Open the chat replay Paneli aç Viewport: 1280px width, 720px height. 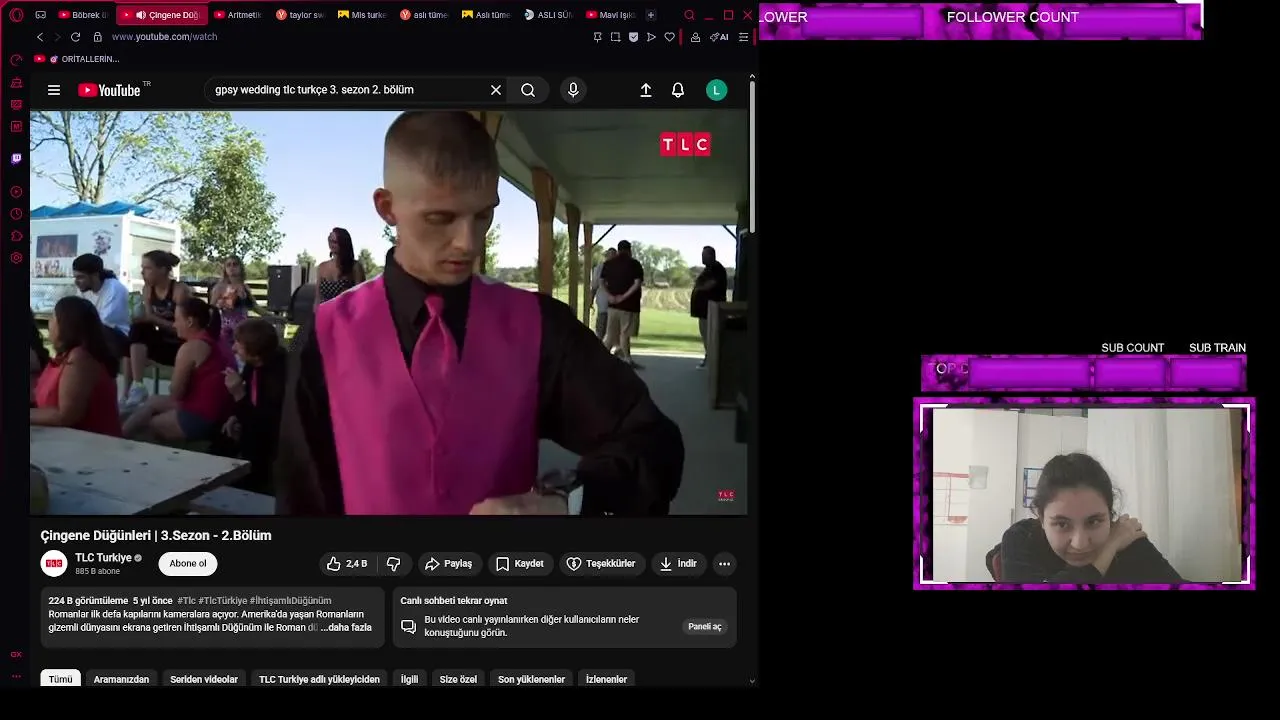pos(705,627)
